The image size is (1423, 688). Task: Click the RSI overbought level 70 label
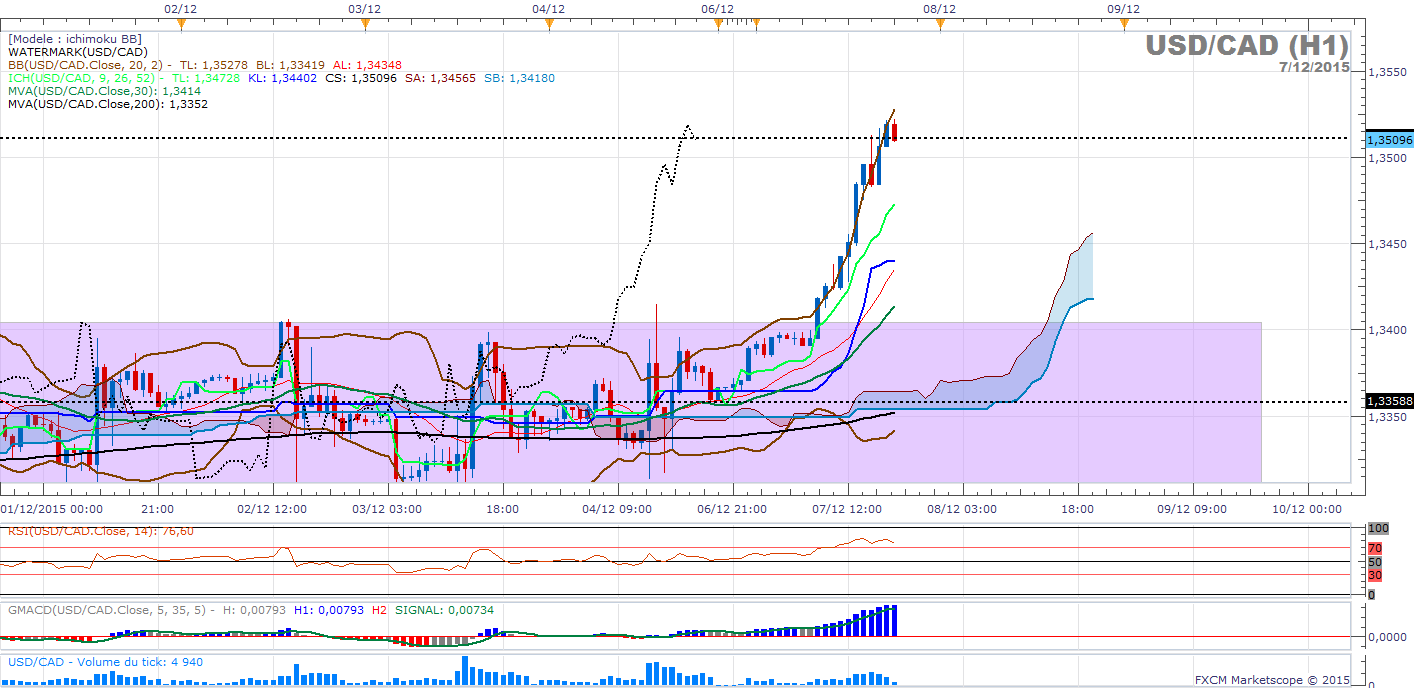(1375, 548)
